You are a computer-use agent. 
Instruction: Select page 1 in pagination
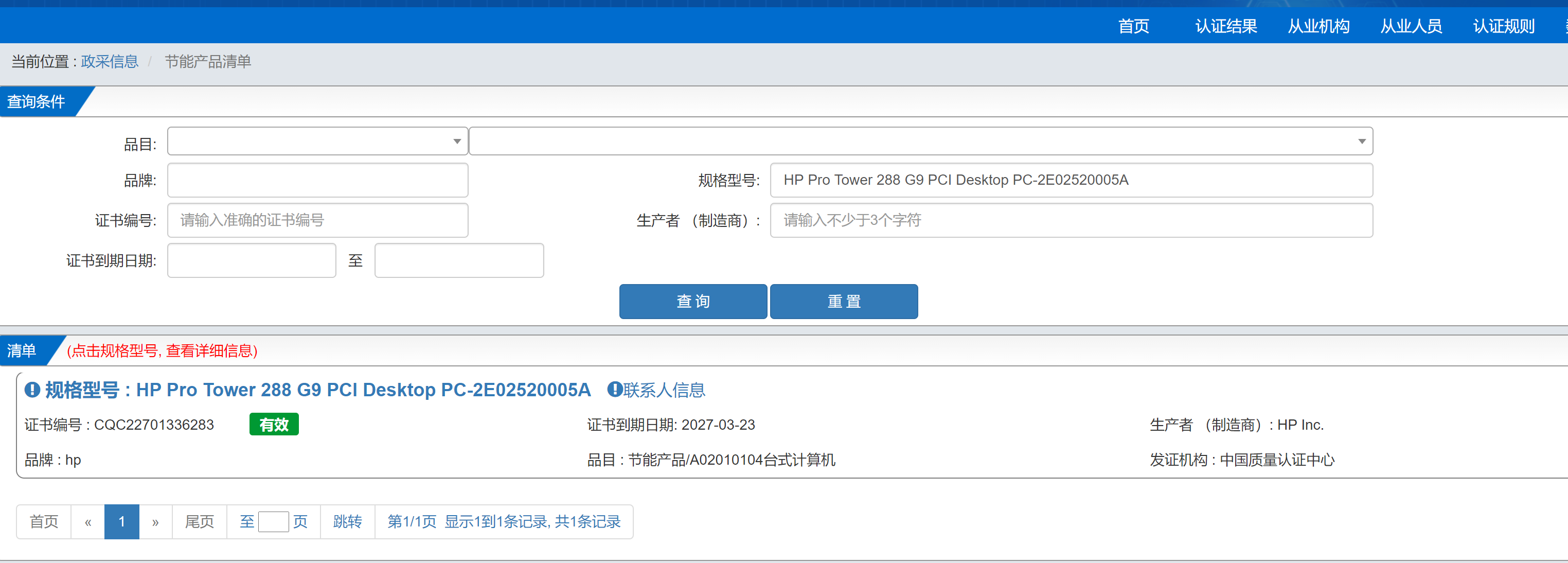point(122,522)
